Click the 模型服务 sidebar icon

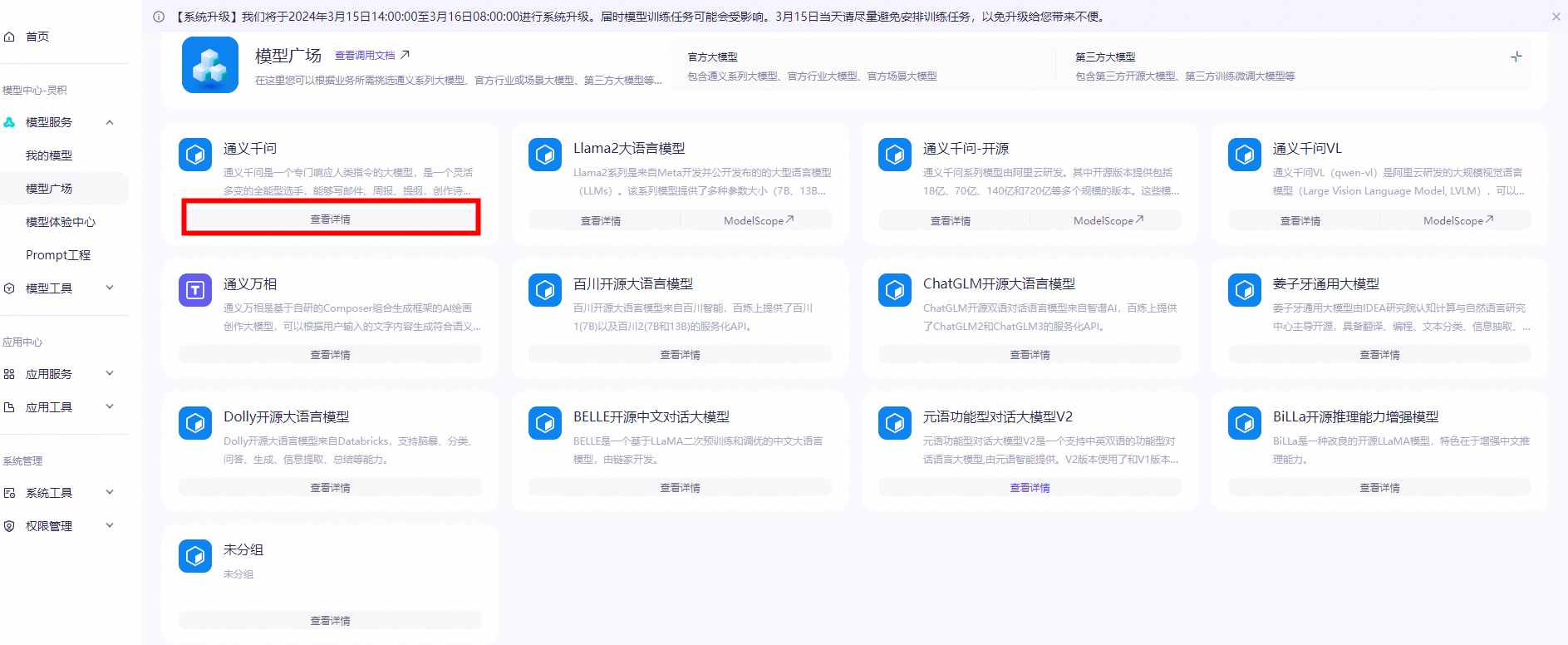click(x=9, y=122)
